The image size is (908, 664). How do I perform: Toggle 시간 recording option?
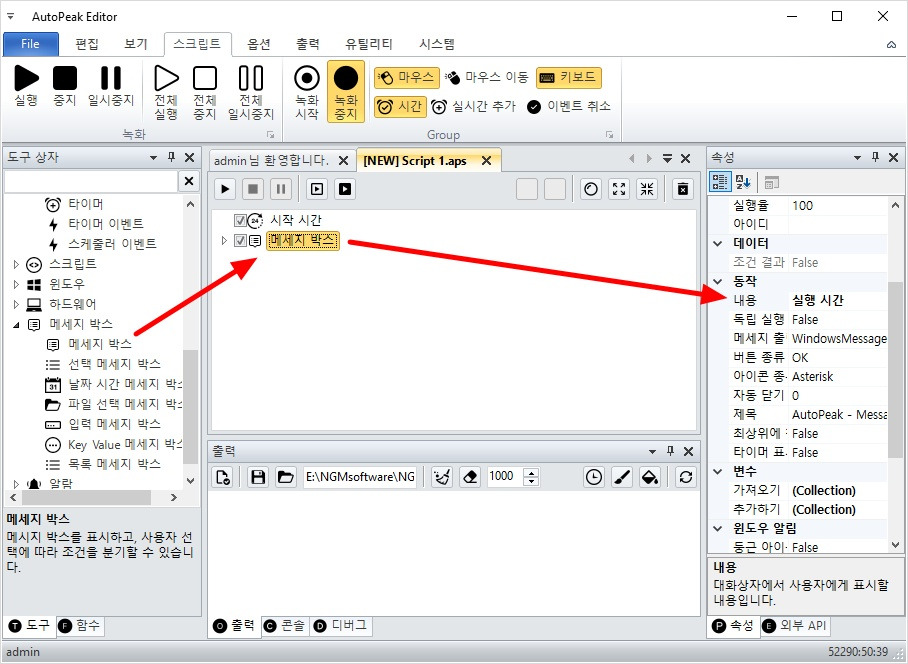(400, 107)
